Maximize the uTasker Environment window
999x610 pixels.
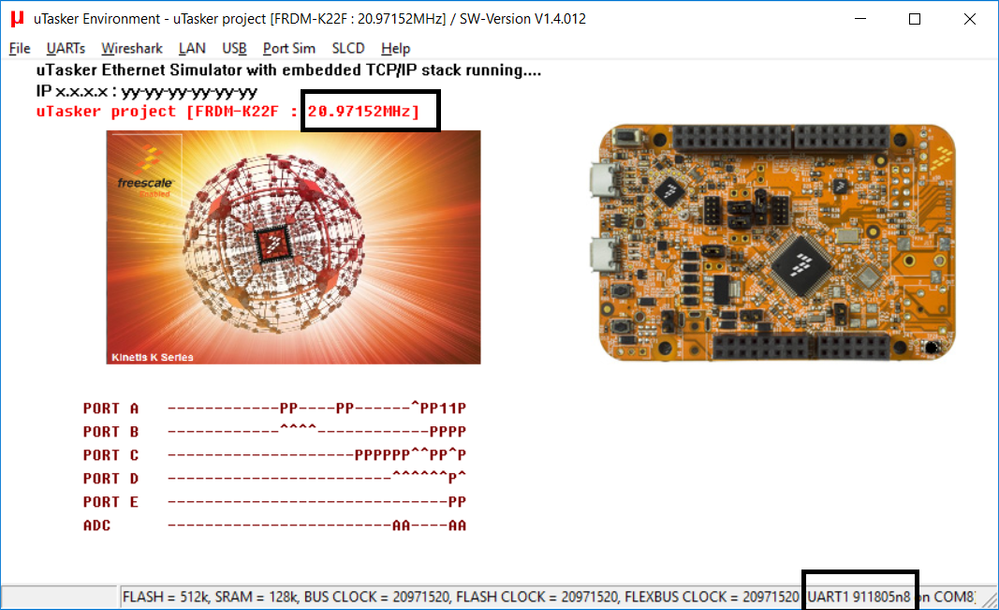pos(914,19)
